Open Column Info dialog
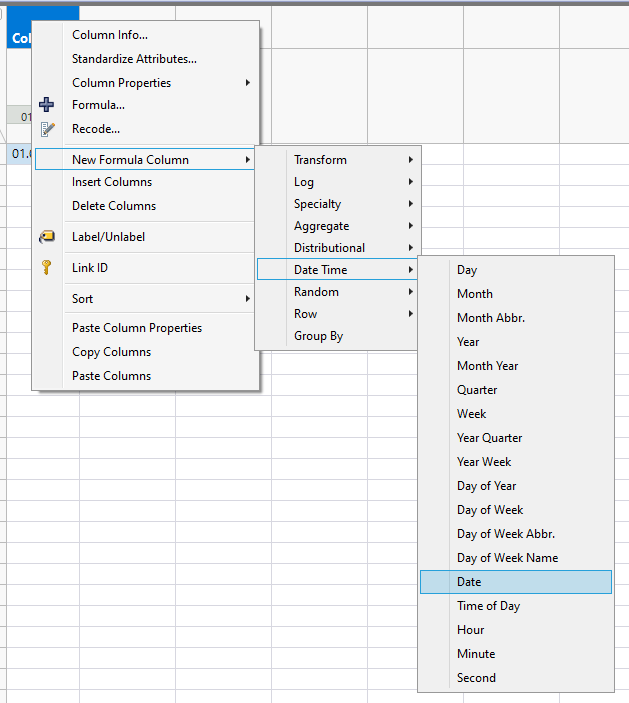This screenshot has height=703, width=629. click(x=110, y=35)
